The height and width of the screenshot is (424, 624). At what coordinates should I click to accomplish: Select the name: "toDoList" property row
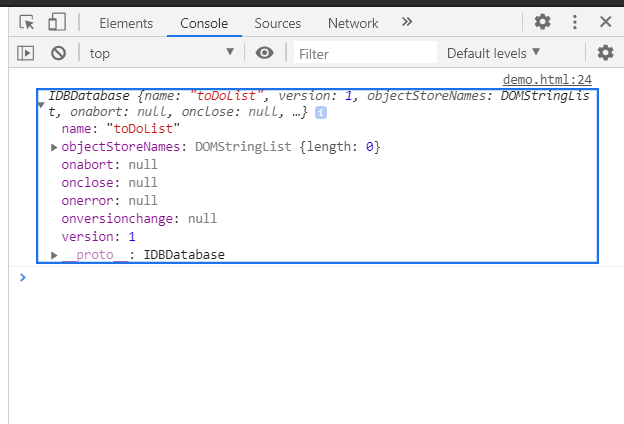tap(121, 129)
